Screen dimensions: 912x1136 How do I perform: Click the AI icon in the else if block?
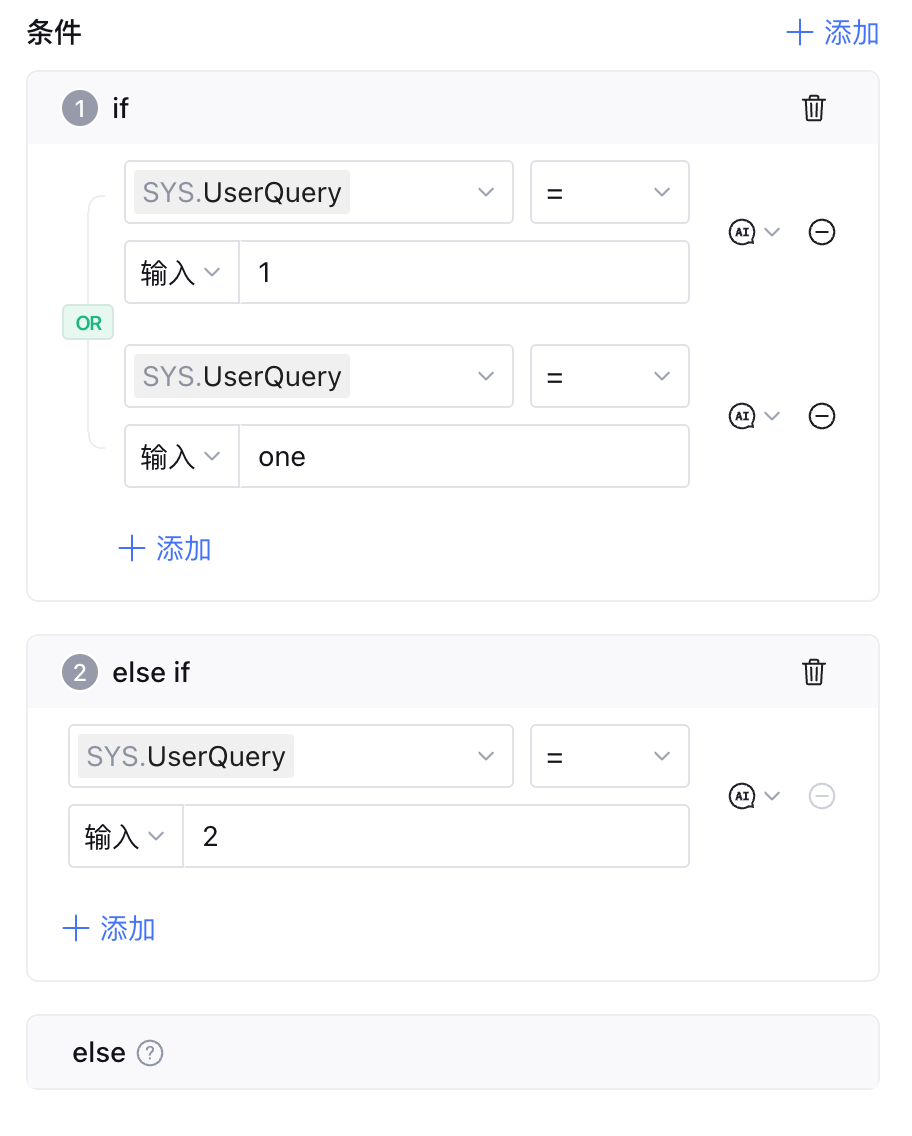point(742,797)
